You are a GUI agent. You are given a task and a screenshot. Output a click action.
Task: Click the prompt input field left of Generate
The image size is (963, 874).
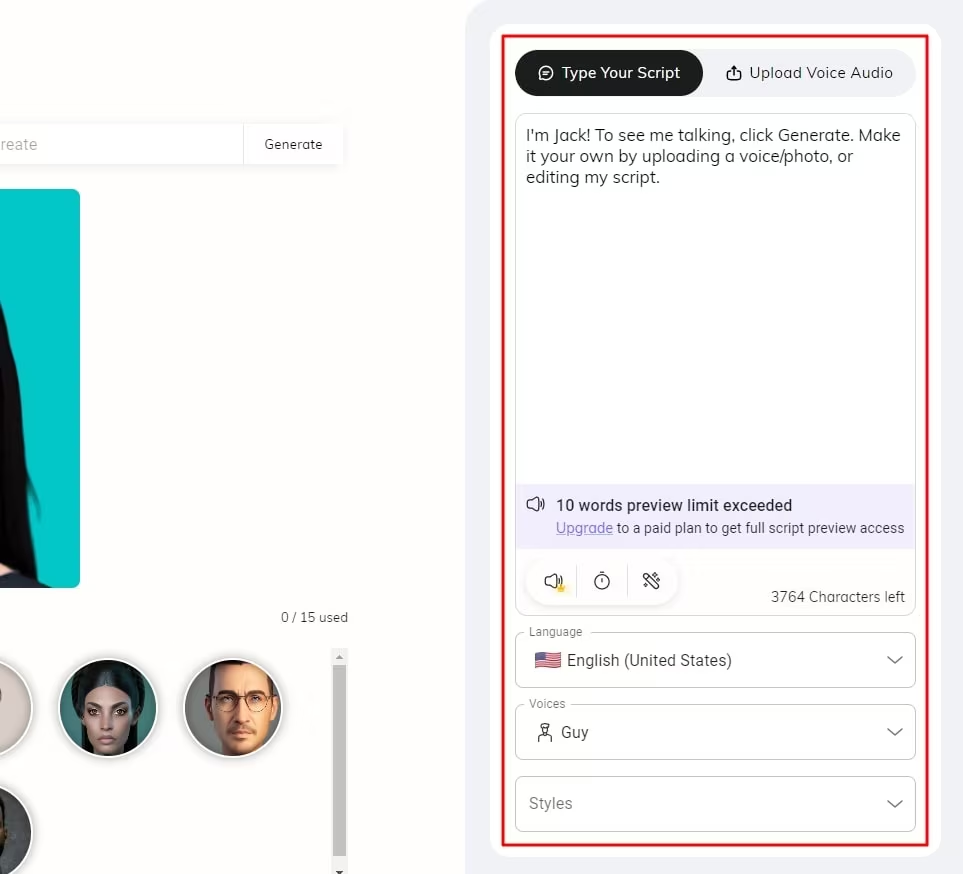click(122, 144)
